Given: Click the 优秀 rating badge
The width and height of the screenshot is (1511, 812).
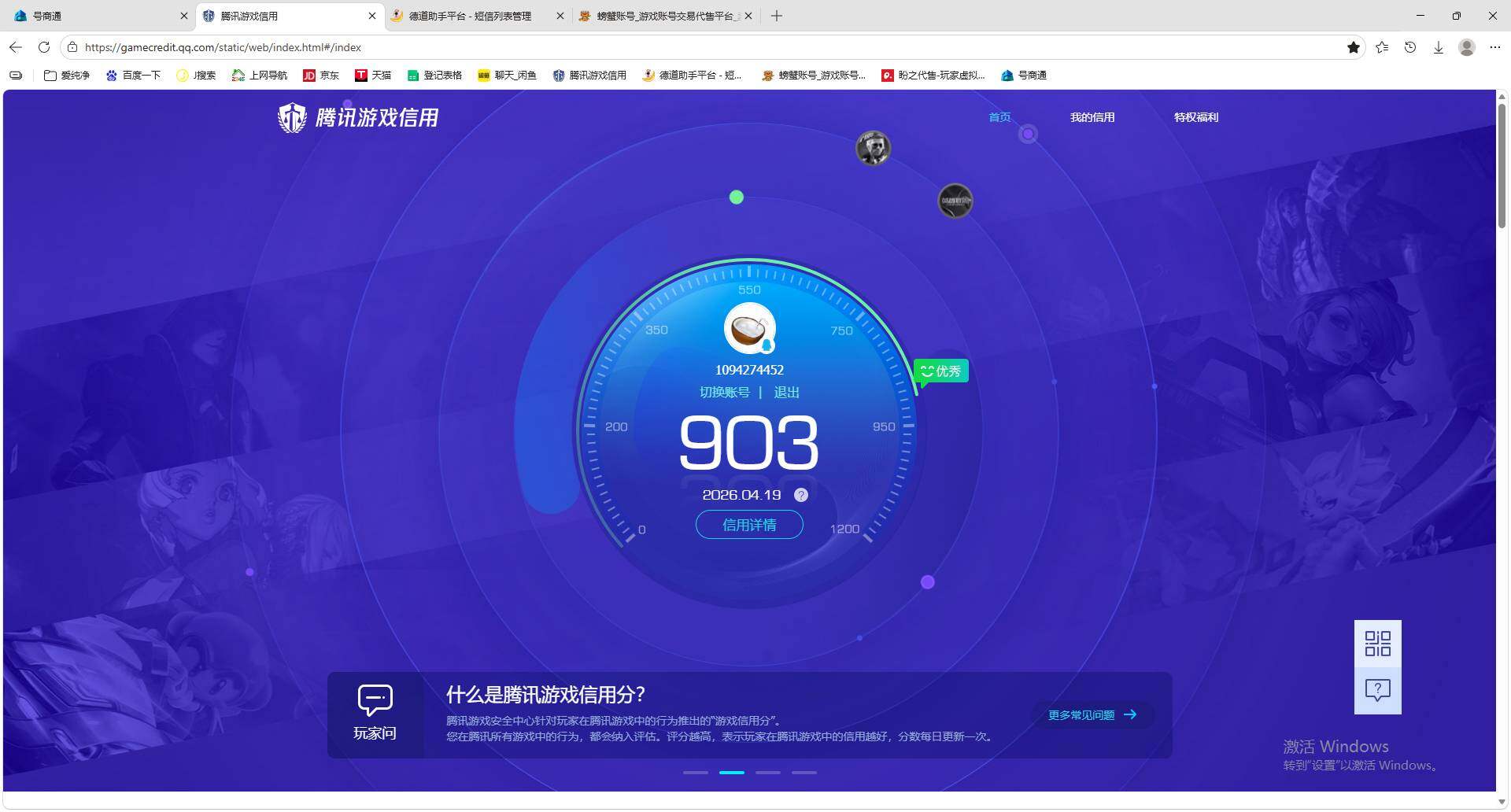Looking at the screenshot, I should point(941,371).
